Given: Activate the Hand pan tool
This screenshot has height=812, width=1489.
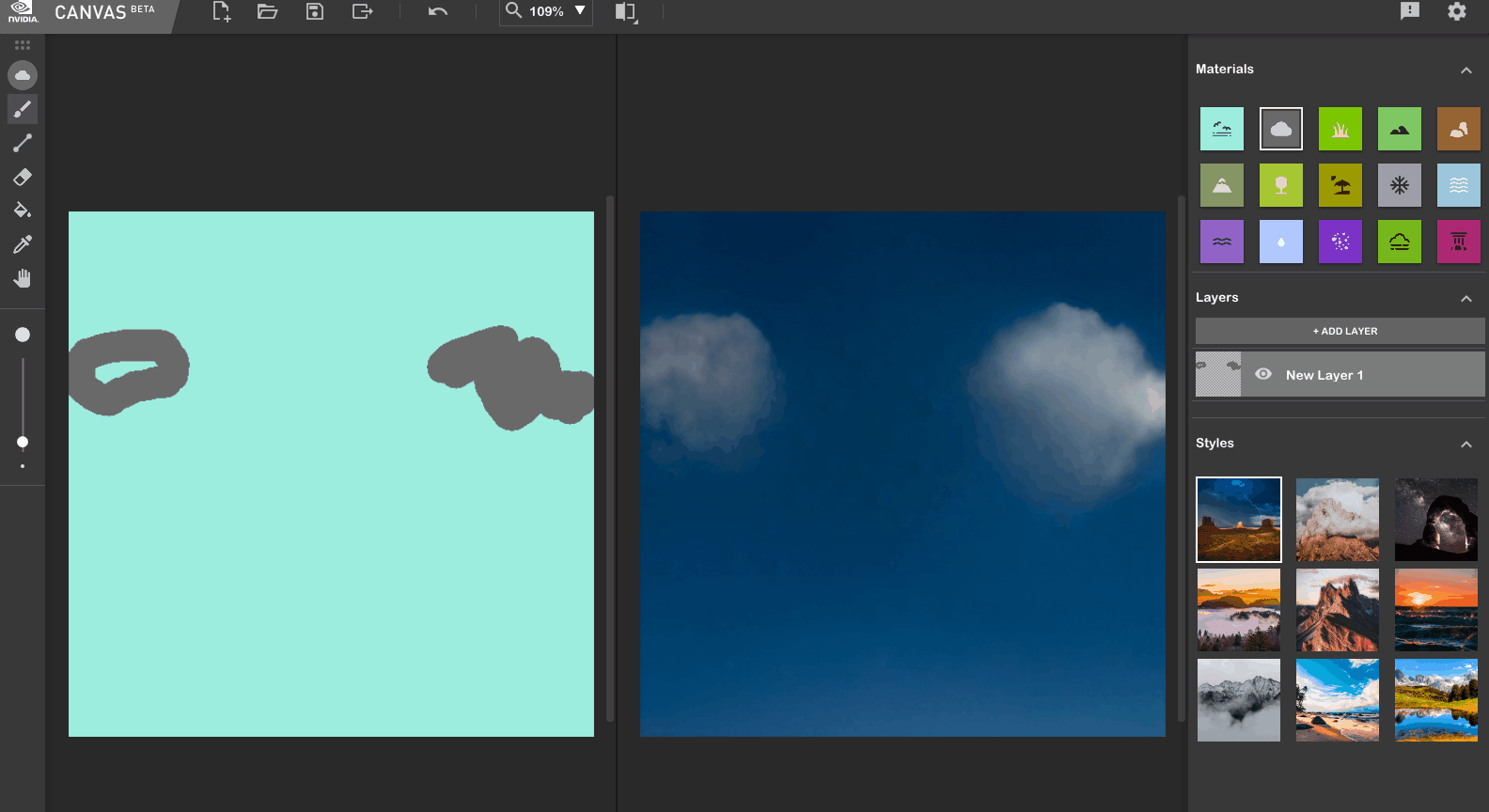Looking at the screenshot, I should tap(23, 278).
